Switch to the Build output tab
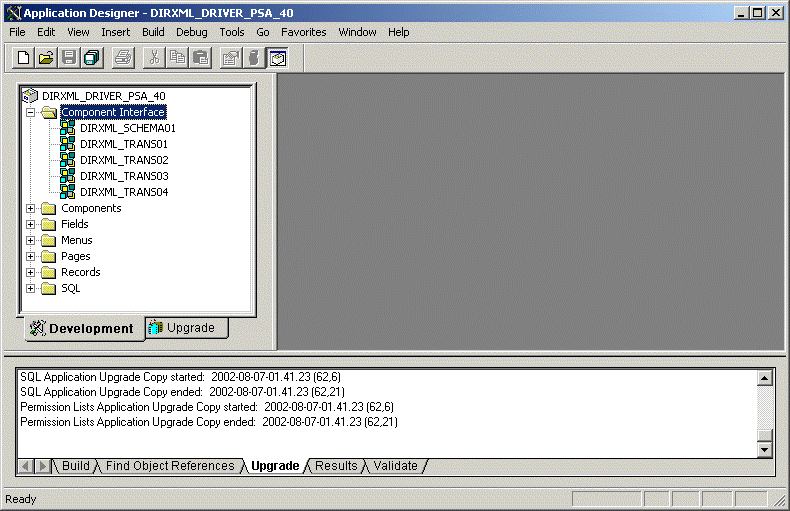The height and width of the screenshot is (511, 790). pos(76,466)
